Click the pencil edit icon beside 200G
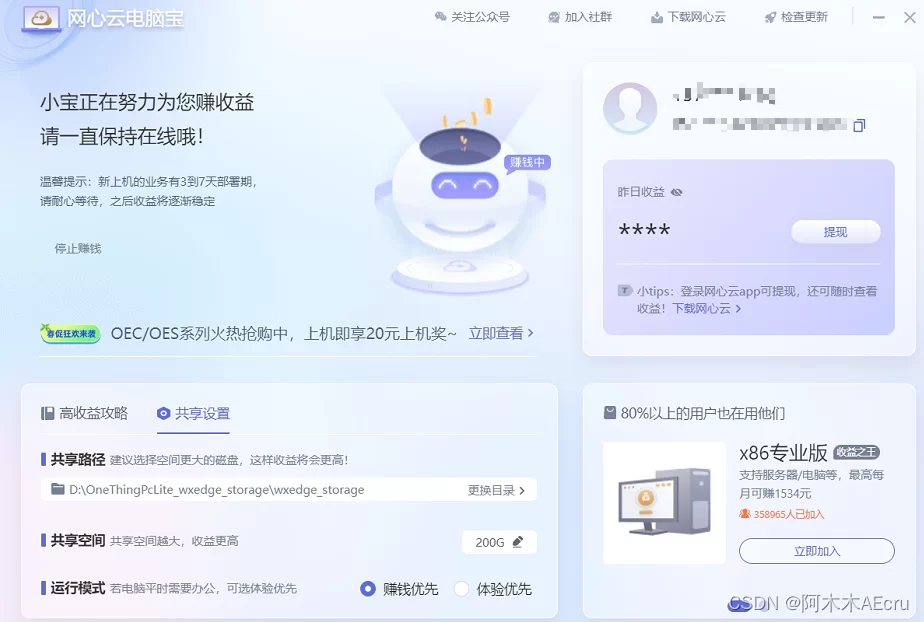 (x=517, y=542)
